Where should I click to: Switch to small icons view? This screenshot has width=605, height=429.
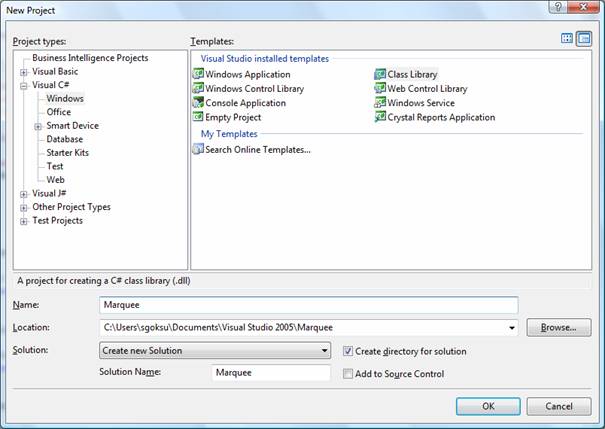click(584, 39)
